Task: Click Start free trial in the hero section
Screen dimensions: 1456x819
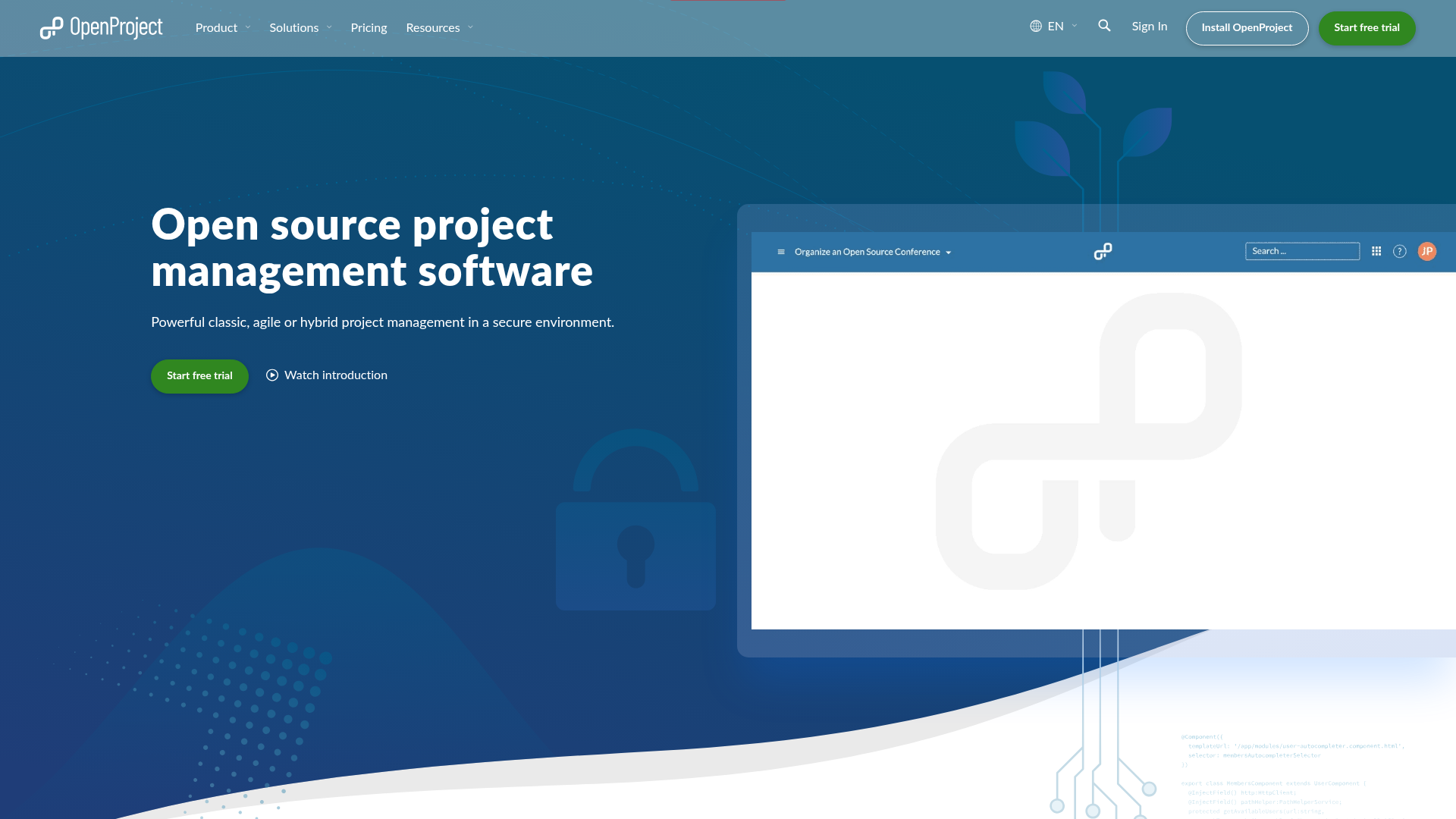Action: (x=199, y=375)
